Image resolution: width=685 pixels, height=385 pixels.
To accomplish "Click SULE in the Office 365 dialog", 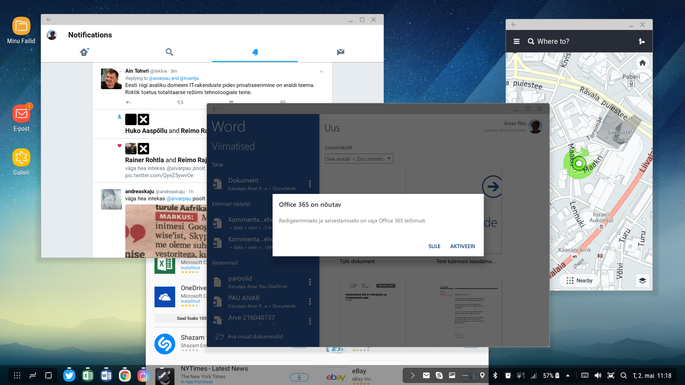I will (434, 246).
